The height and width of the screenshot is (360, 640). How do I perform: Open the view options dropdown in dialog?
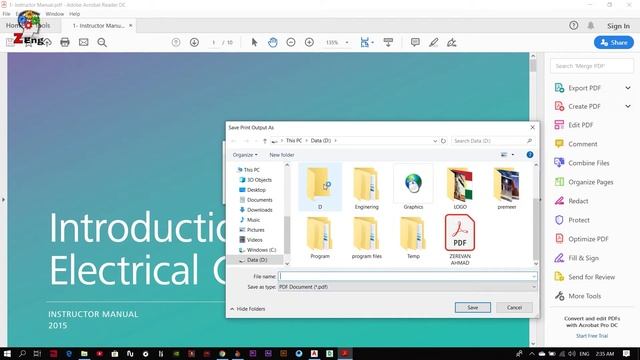pyautogui.click(x=513, y=155)
